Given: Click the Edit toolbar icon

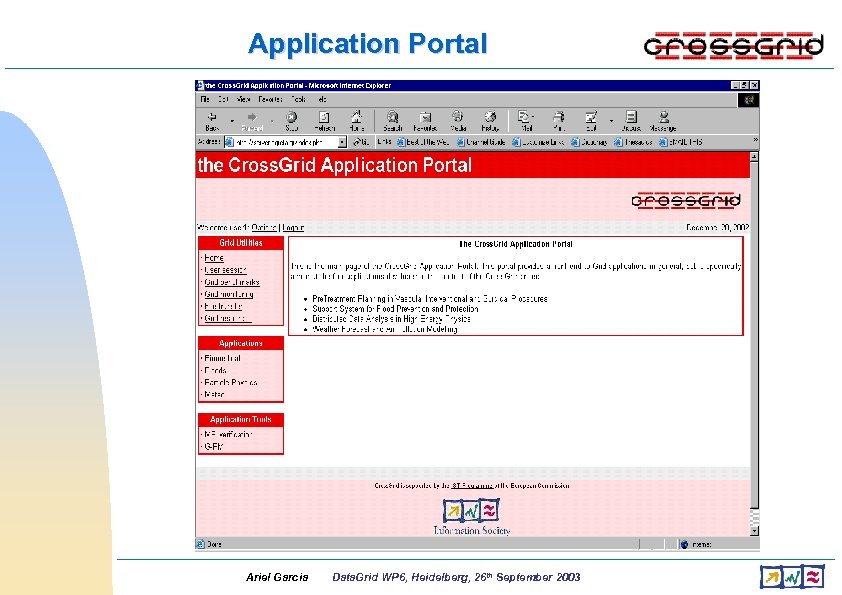Looking at the screenshot, I should pyautogui.click(x=592, y=118).
